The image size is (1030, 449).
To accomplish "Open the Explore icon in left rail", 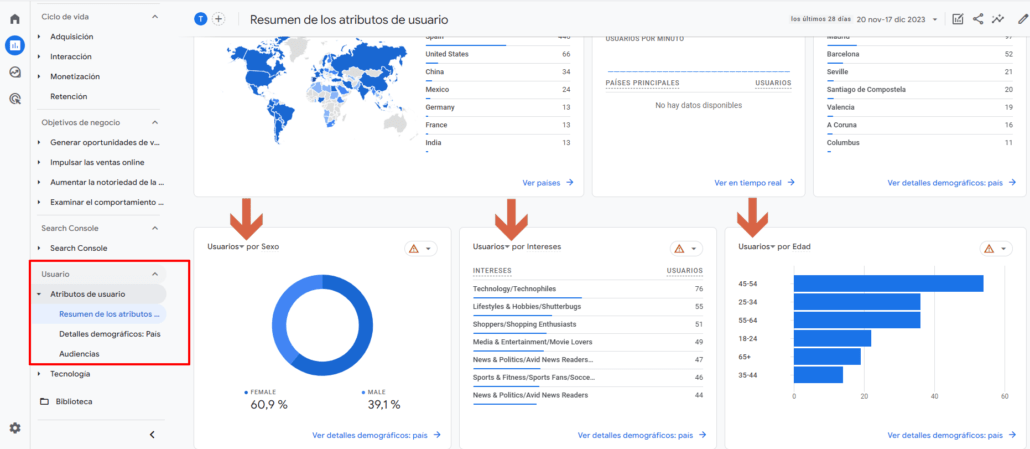I will [15, 72].
